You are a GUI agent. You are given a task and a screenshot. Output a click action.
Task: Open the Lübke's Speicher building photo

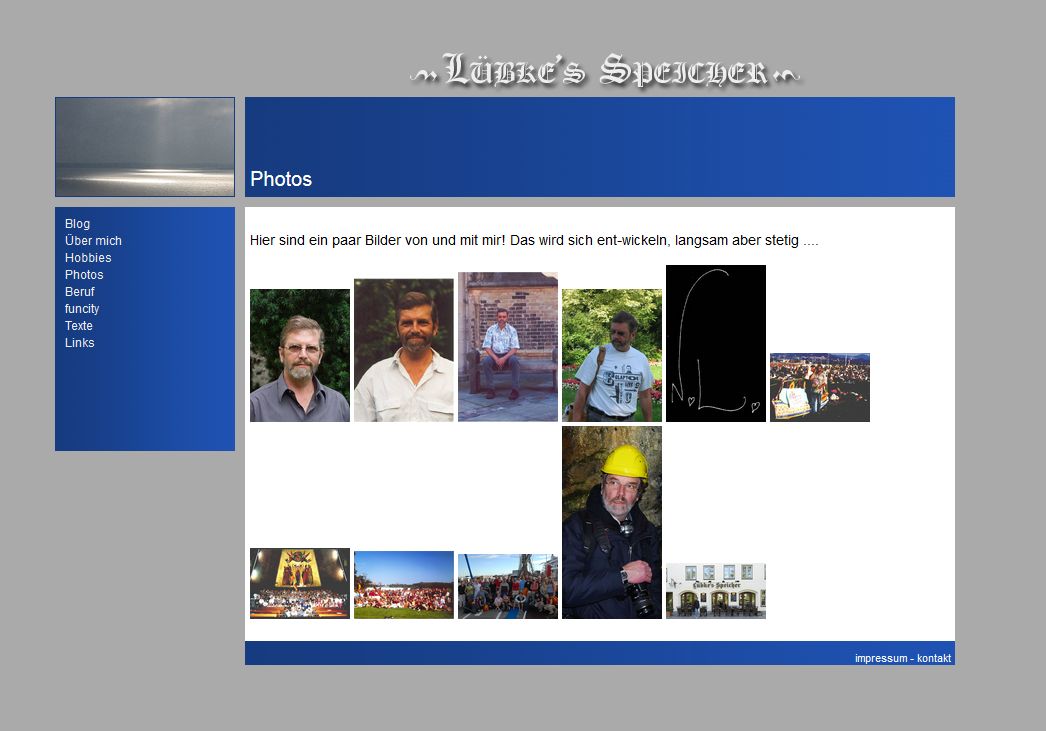716,591
